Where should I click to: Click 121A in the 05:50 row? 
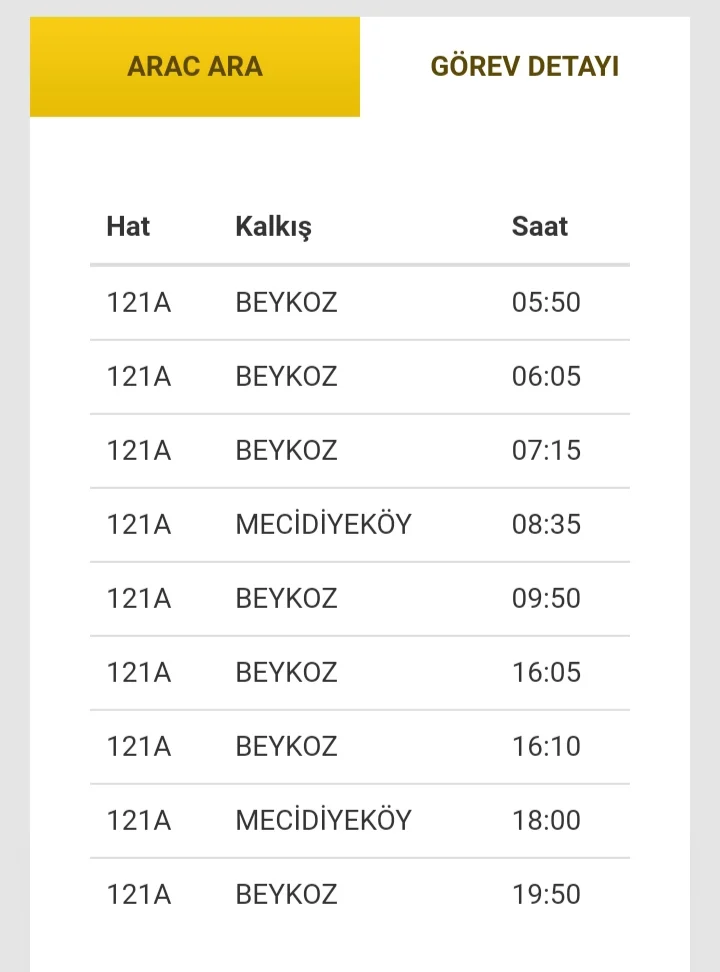pyautogui.click(x=139, y=302)
